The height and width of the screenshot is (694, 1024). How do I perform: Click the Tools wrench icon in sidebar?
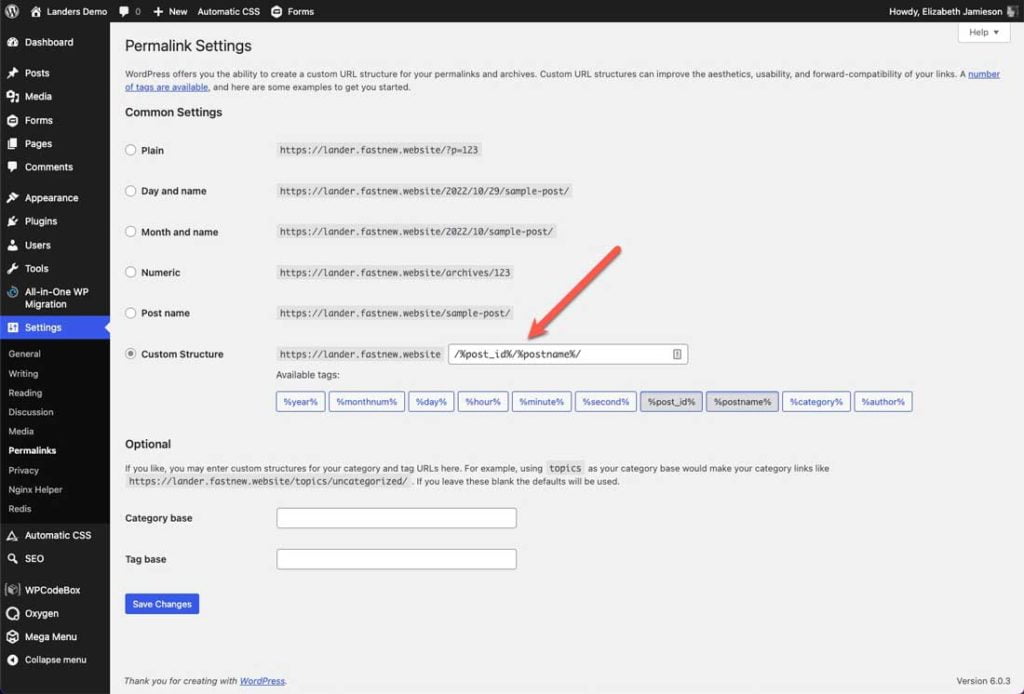12,268
